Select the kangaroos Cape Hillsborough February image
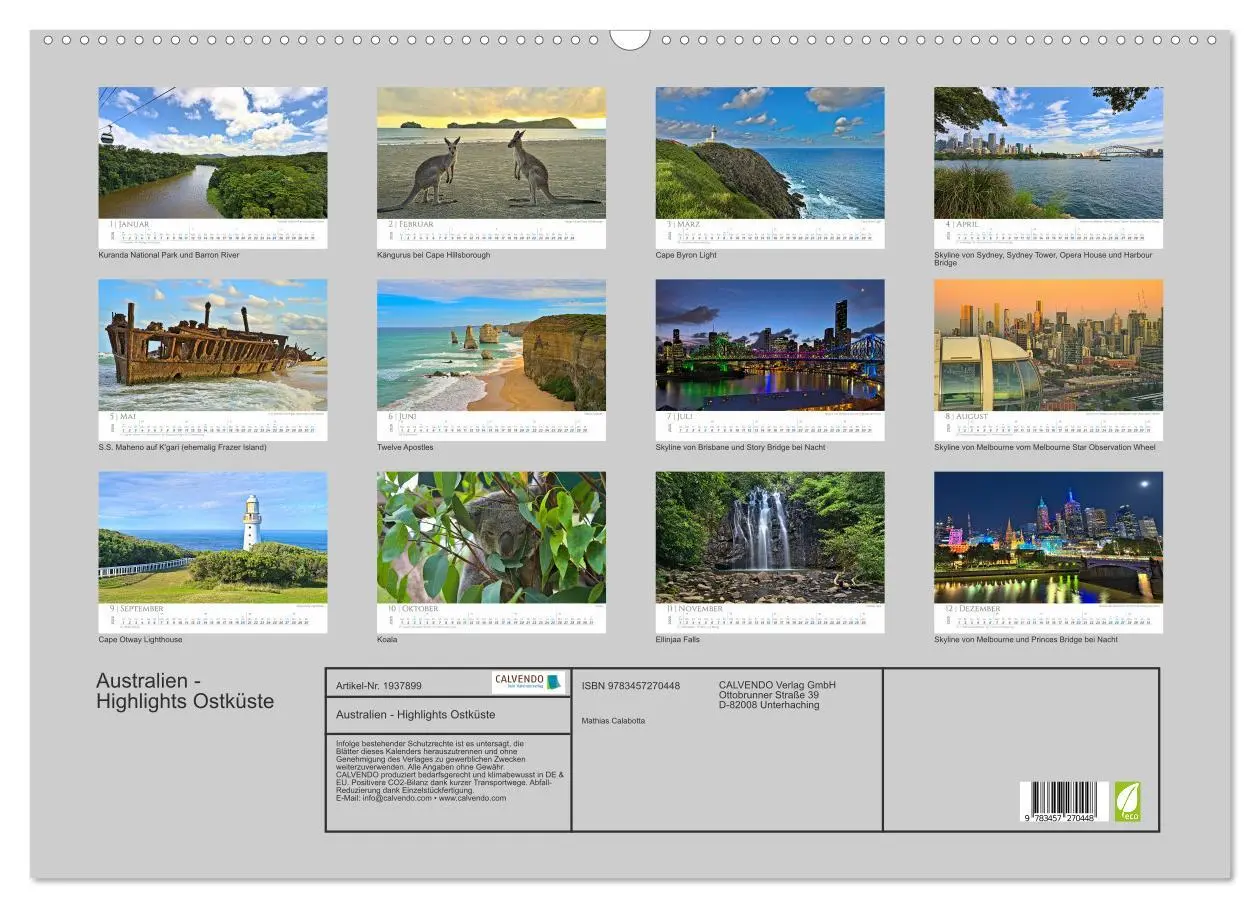This screenshot has width=1260, height=908. click(x=491, y=150)
